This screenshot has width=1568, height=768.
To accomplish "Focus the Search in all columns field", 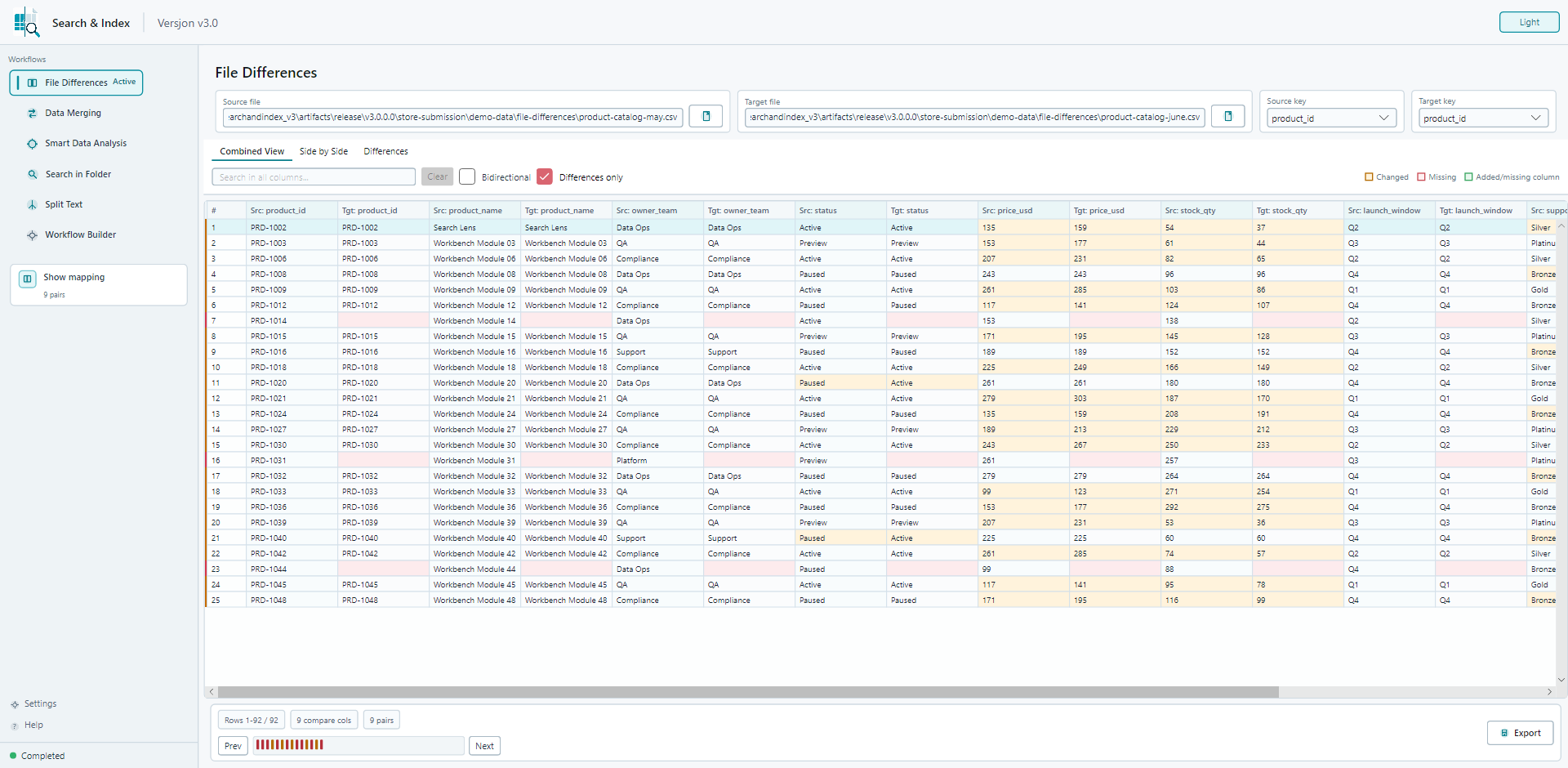I will (314, 177).
